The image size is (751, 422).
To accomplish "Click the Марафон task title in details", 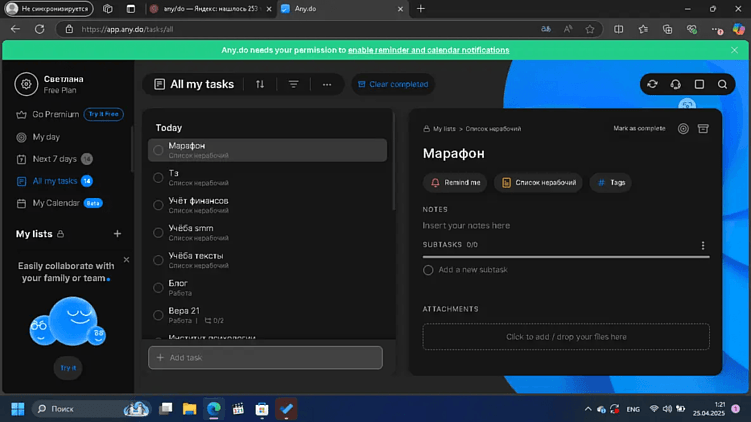I will tap(454, 153).
